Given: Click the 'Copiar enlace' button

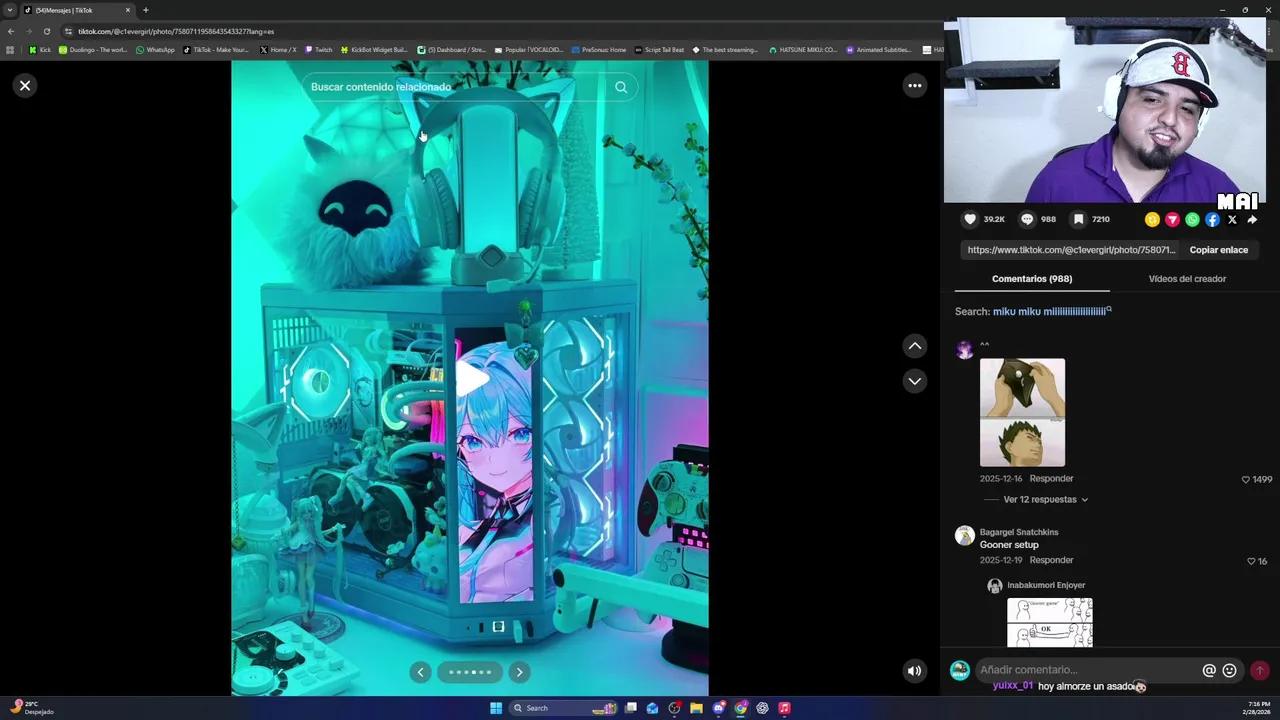Looking at the screenshot, I should click(x=1218, y=250).
